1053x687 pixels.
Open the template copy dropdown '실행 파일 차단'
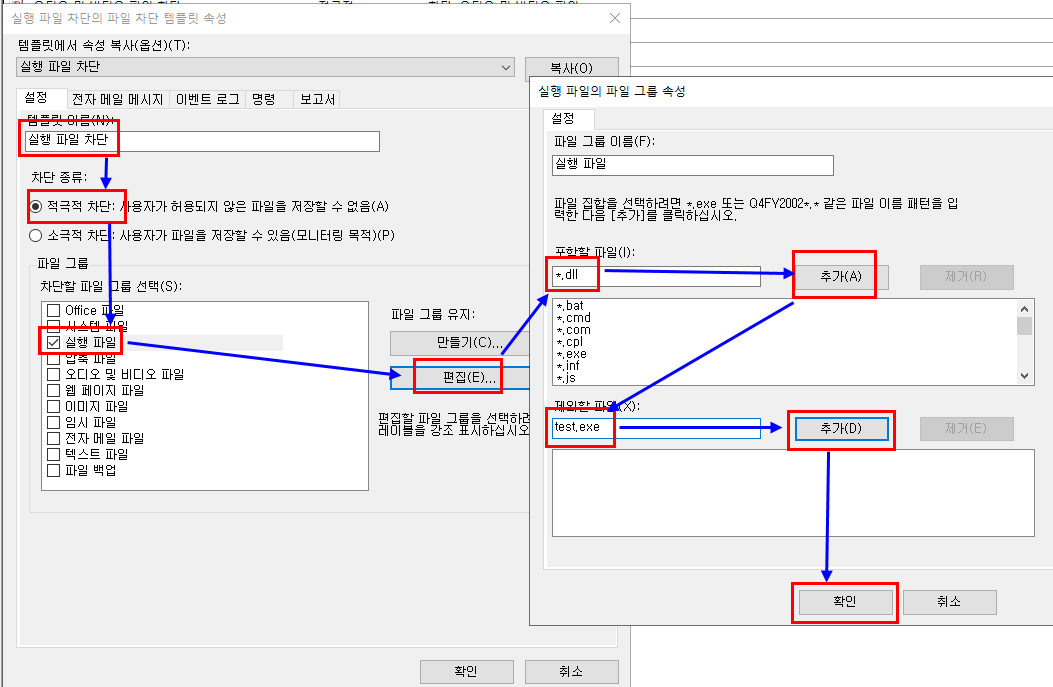pos(265,66)
